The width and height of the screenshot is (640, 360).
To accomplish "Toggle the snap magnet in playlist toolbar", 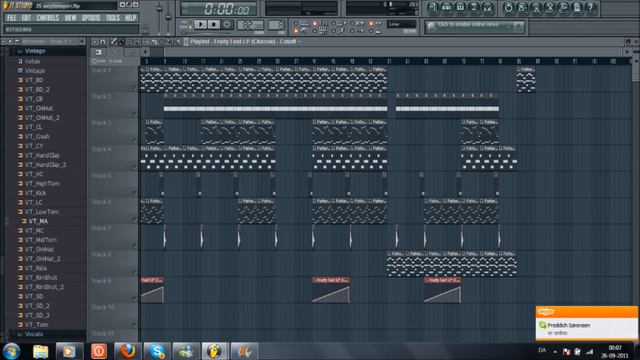I will pos(103,42).
